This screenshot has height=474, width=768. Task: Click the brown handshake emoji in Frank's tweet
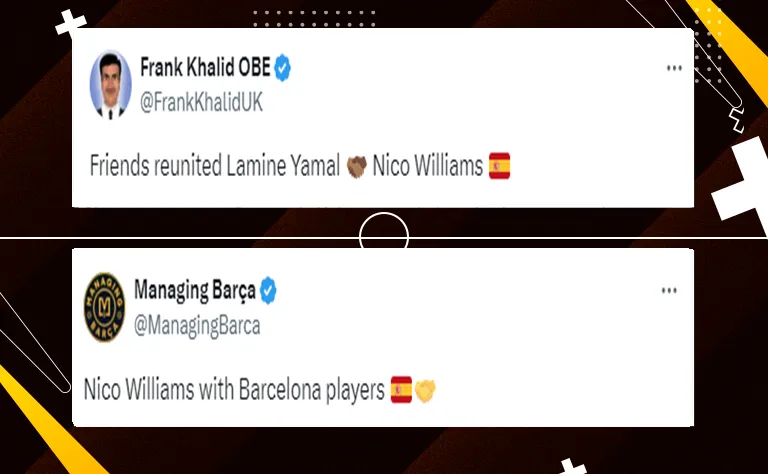pos(357,166)
